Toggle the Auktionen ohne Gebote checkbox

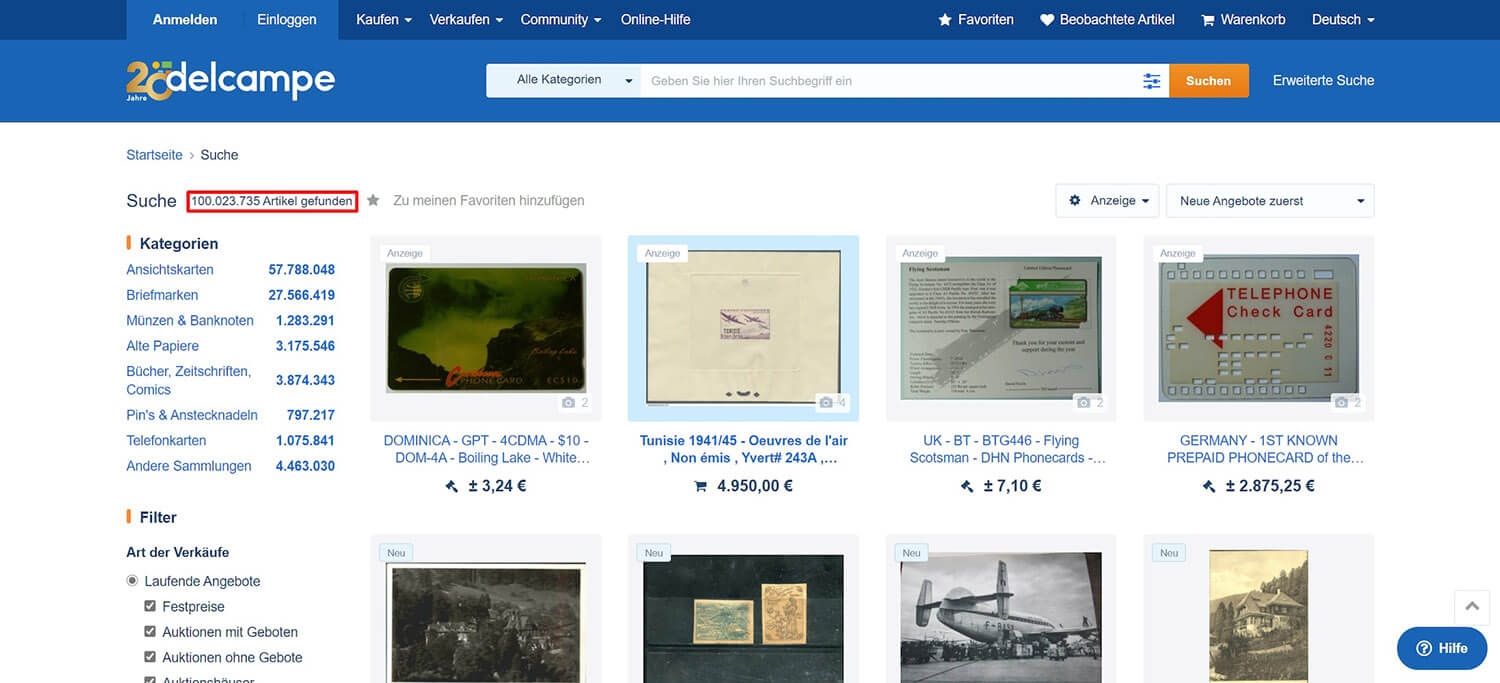(150, 657)
